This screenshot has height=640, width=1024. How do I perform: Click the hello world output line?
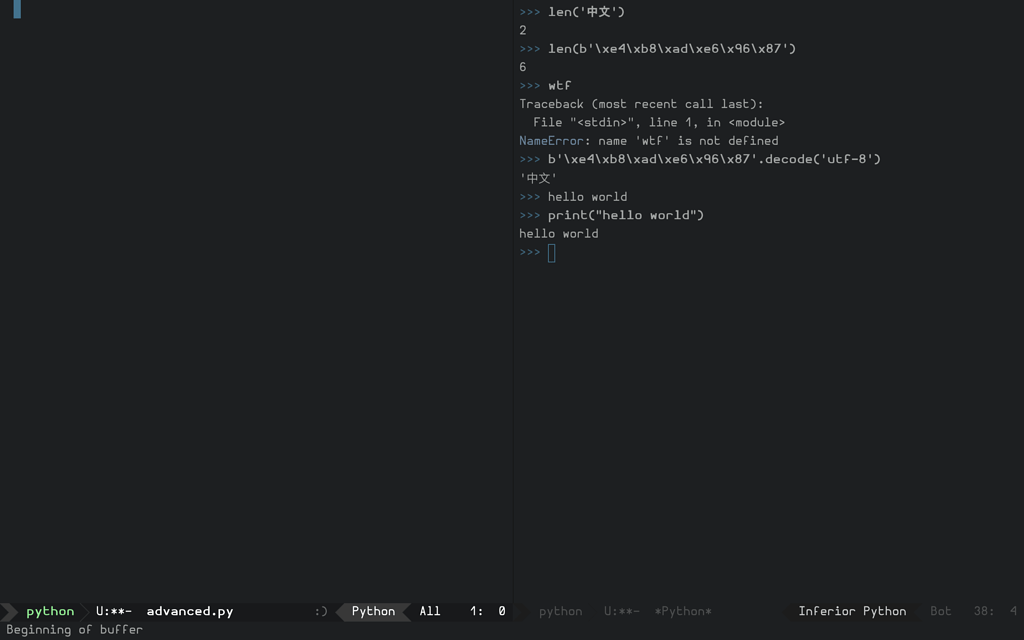coord(558,233)
